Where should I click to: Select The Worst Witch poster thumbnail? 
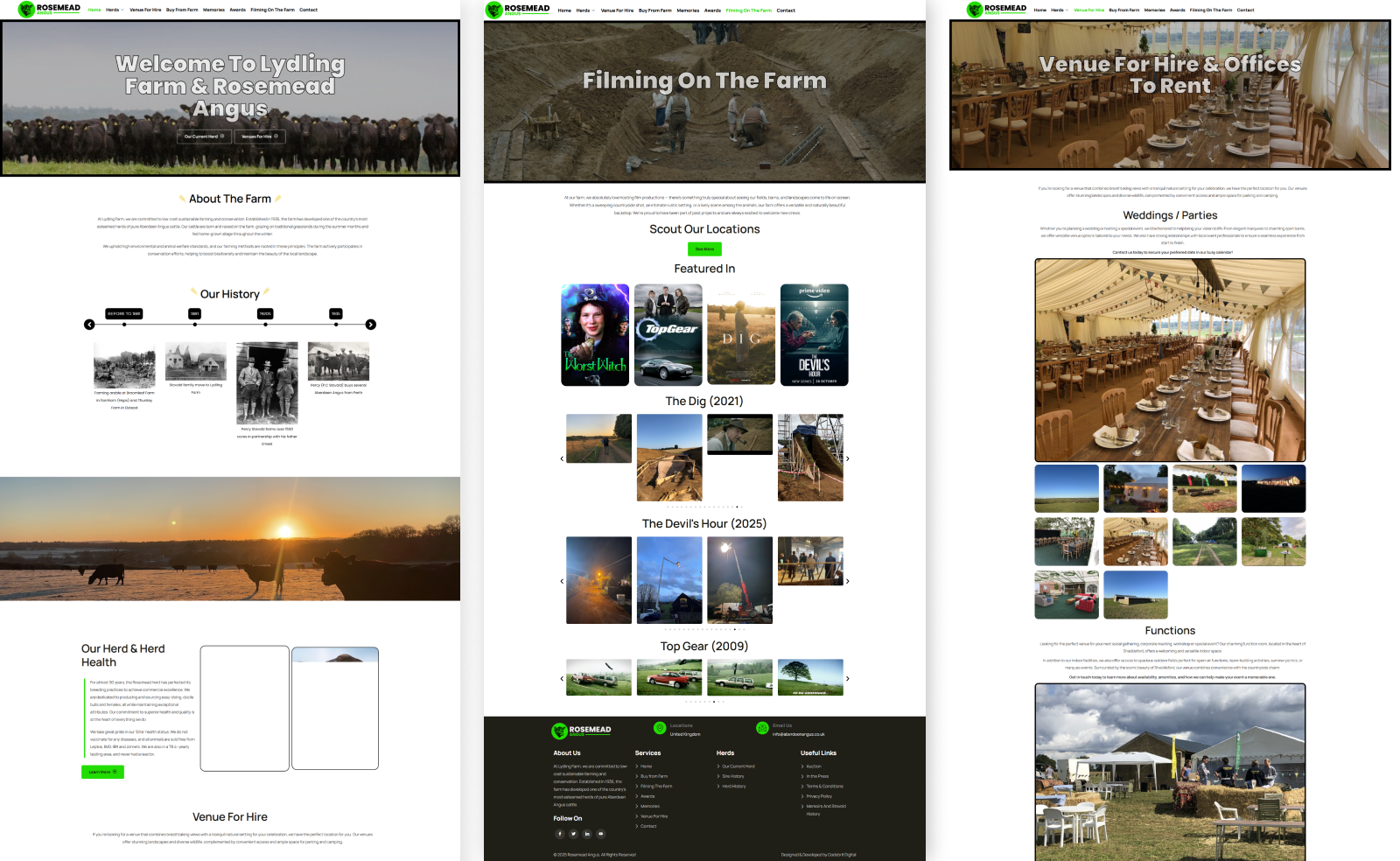[x=596, y=333]
